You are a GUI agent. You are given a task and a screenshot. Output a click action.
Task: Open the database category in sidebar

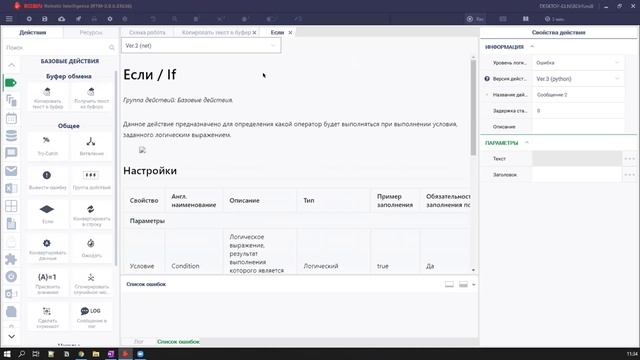click(11, 136)
